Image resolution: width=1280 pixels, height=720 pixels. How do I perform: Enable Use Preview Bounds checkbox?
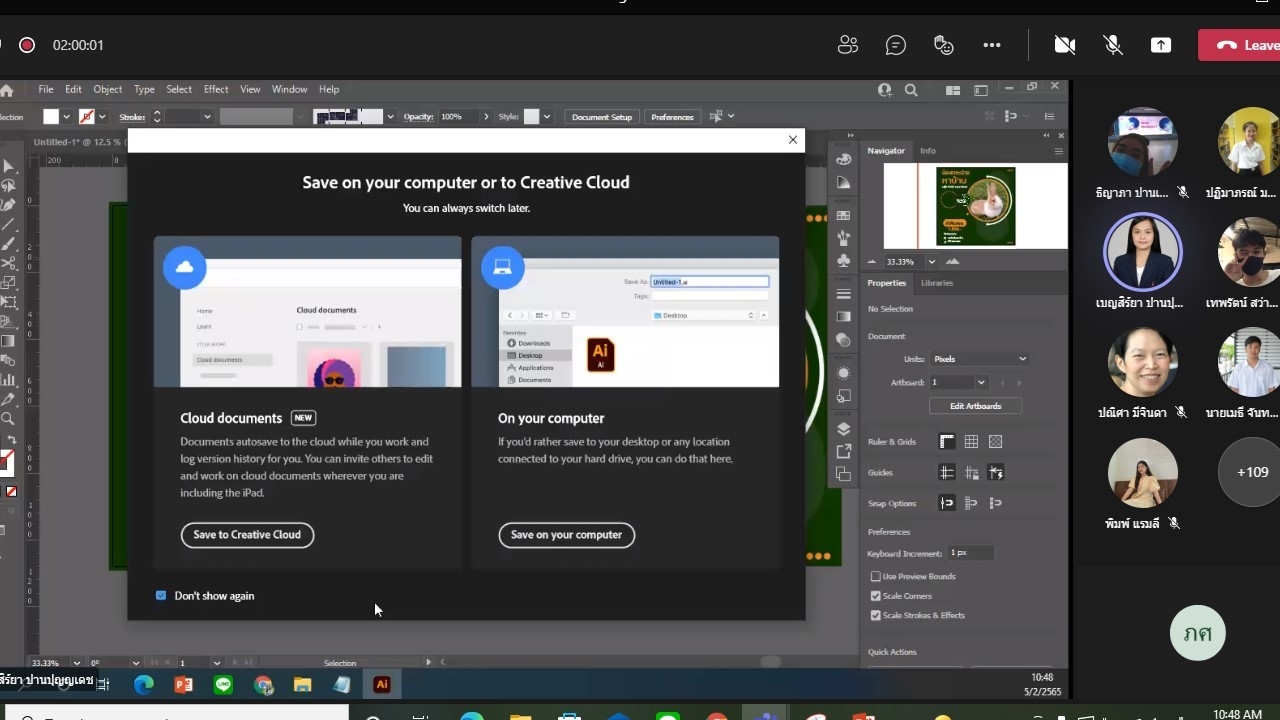coord(876,577)
